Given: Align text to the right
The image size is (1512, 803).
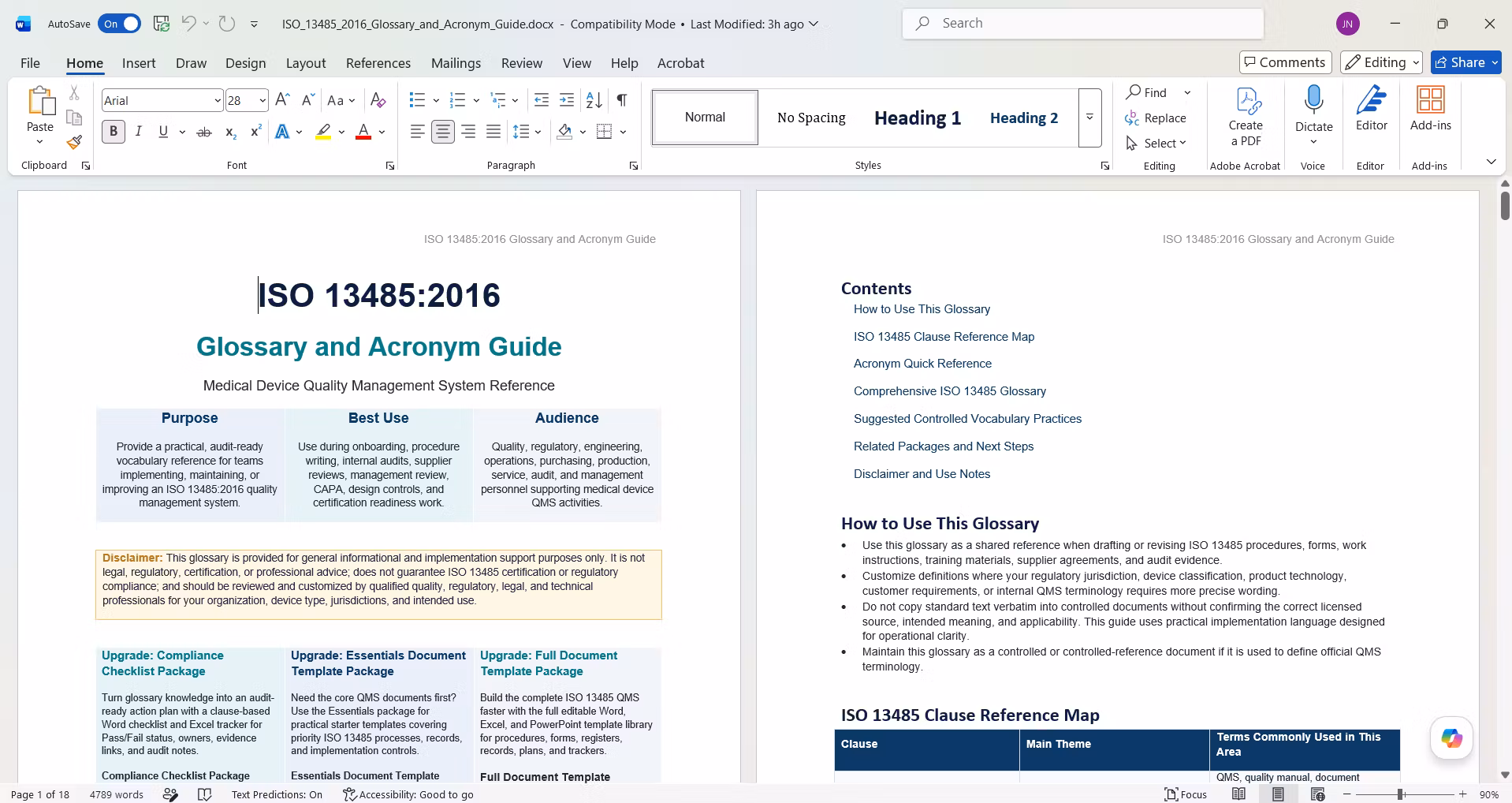Looking at the screenshot, I should [468, 132].
